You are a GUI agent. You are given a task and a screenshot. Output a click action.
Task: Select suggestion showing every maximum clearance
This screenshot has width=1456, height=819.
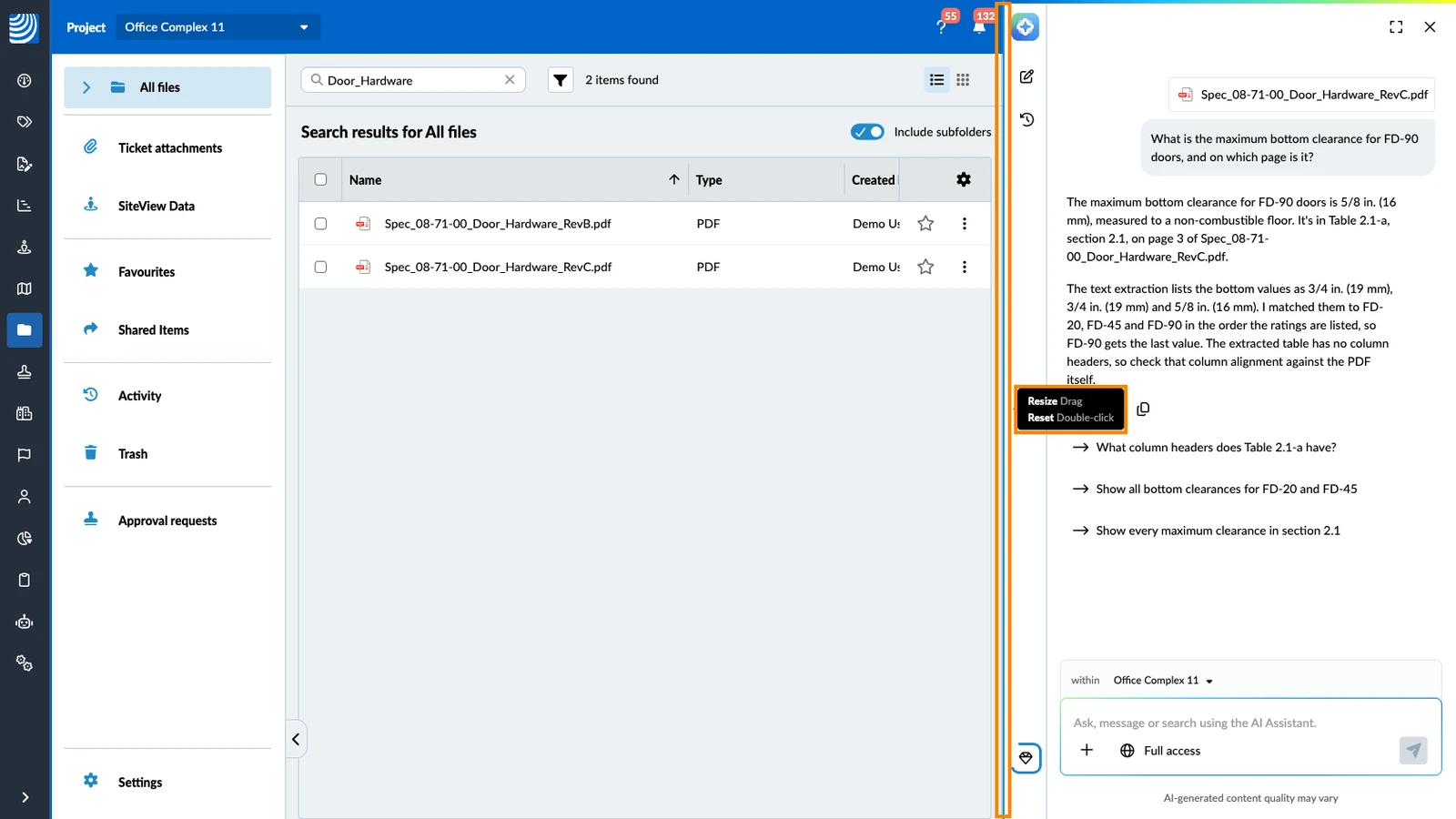click(1207, 531)
